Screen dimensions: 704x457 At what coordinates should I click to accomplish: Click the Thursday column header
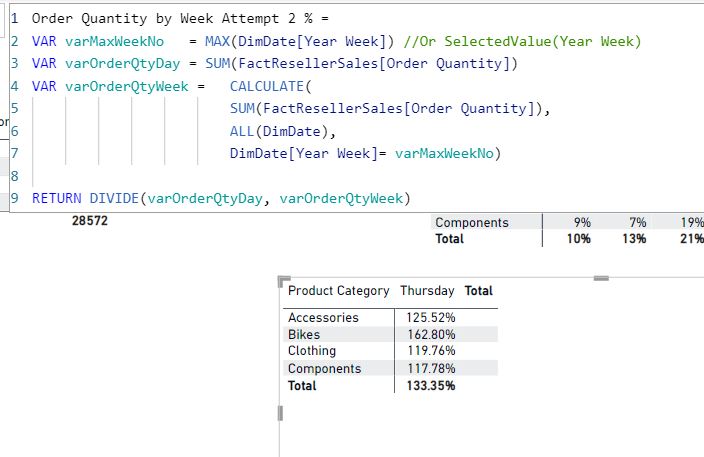point(427,291)
